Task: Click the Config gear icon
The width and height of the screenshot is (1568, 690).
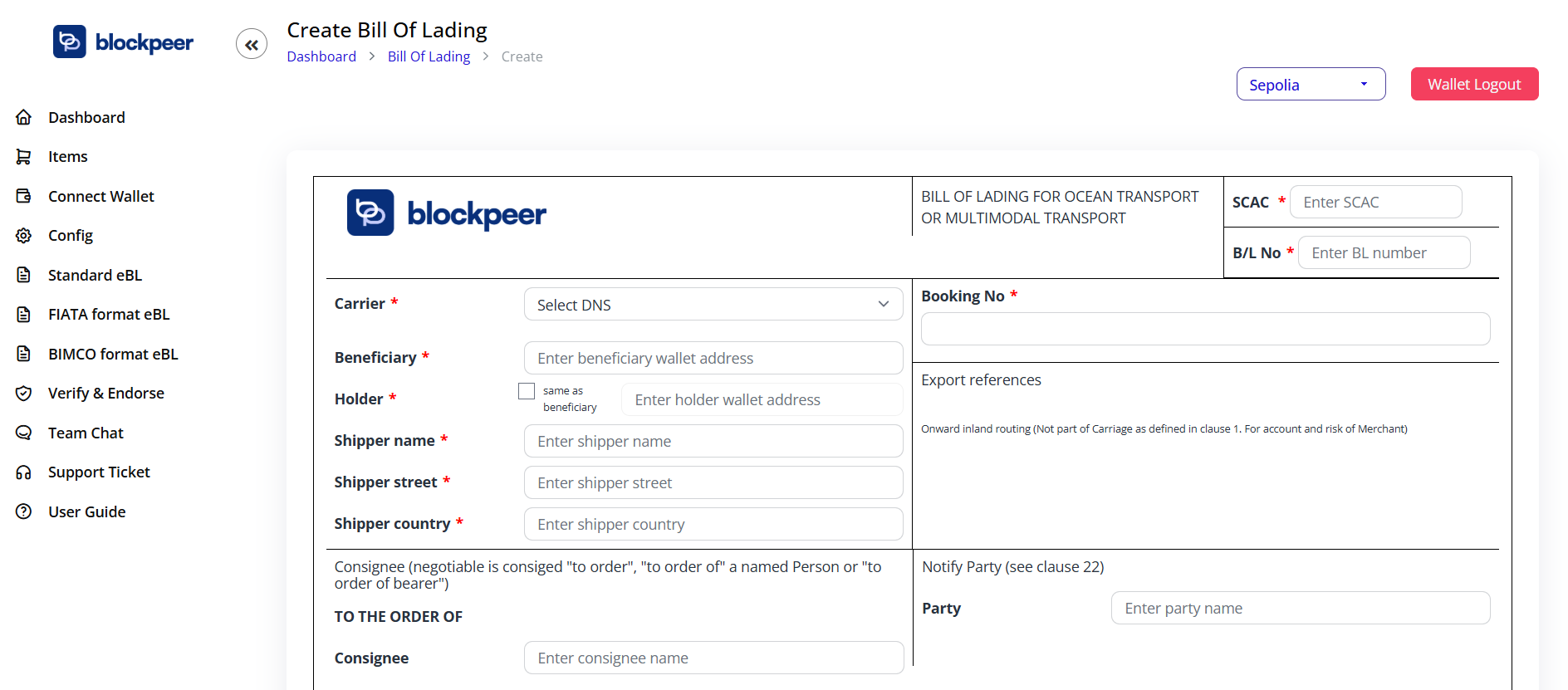Action: 24,236
